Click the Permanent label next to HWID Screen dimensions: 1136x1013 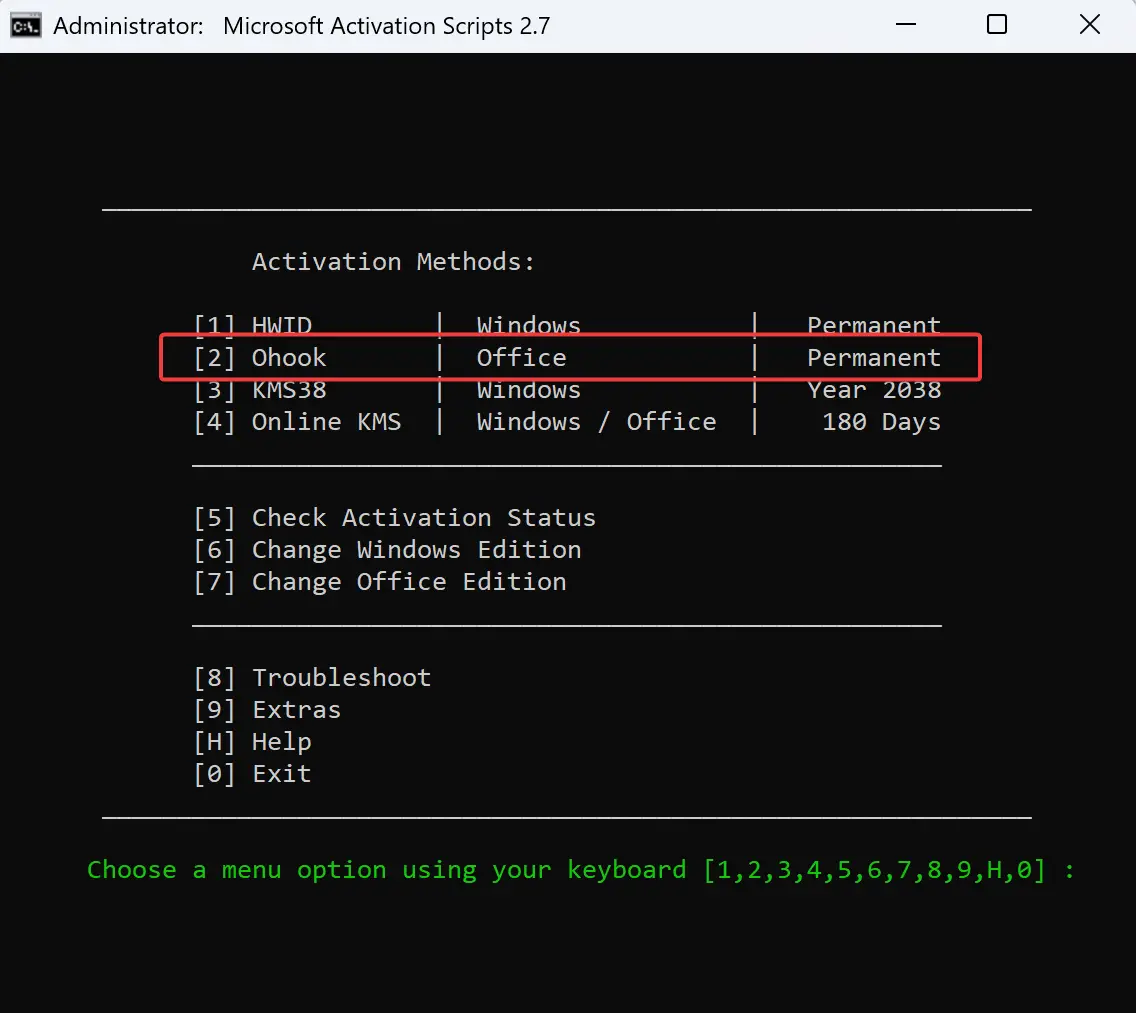[x=873, y=325]
